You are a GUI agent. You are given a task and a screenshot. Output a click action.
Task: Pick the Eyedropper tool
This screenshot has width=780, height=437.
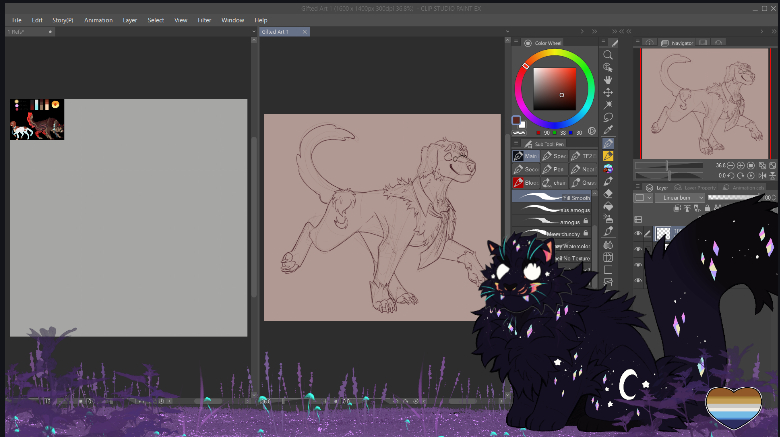tap(608, 130)
